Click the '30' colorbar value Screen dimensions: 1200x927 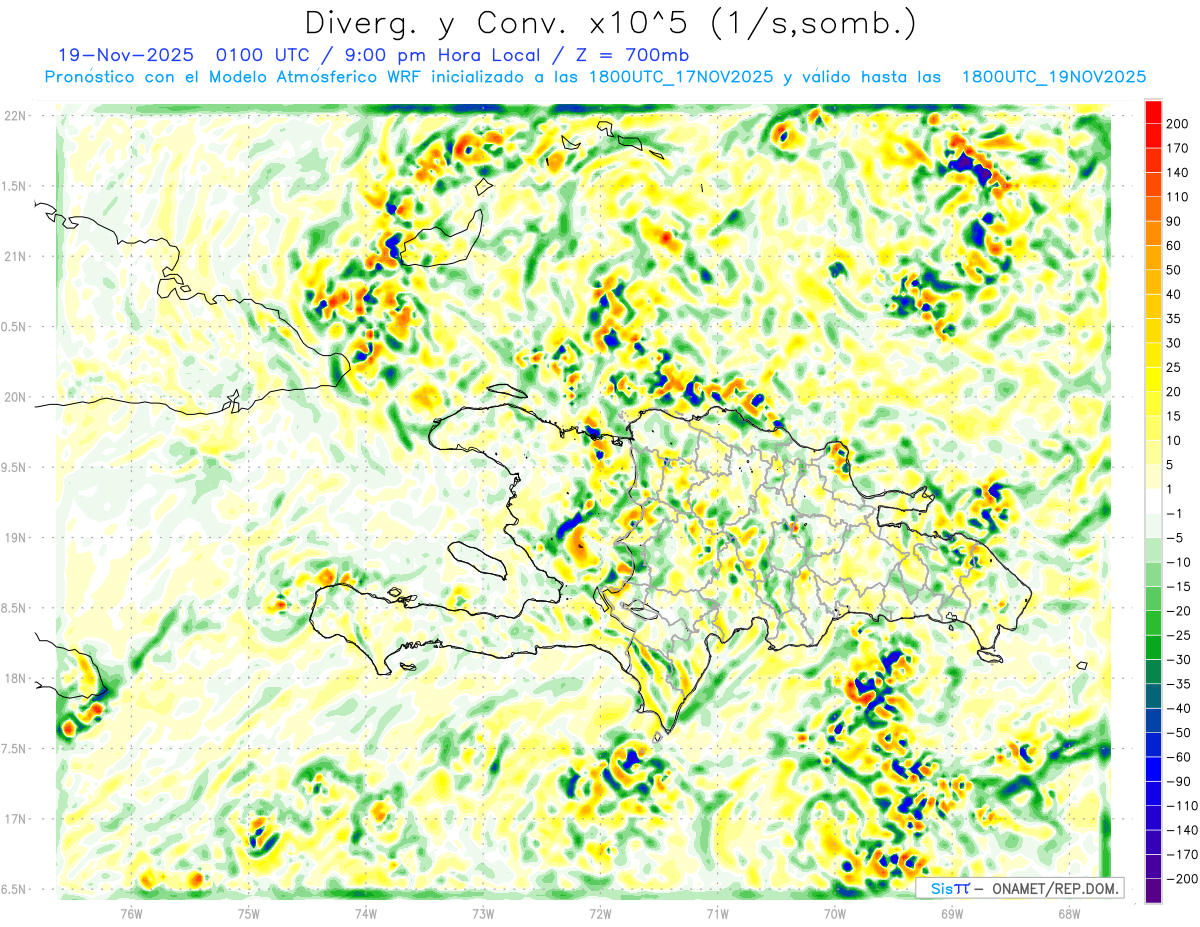(x=1175, y=343)
